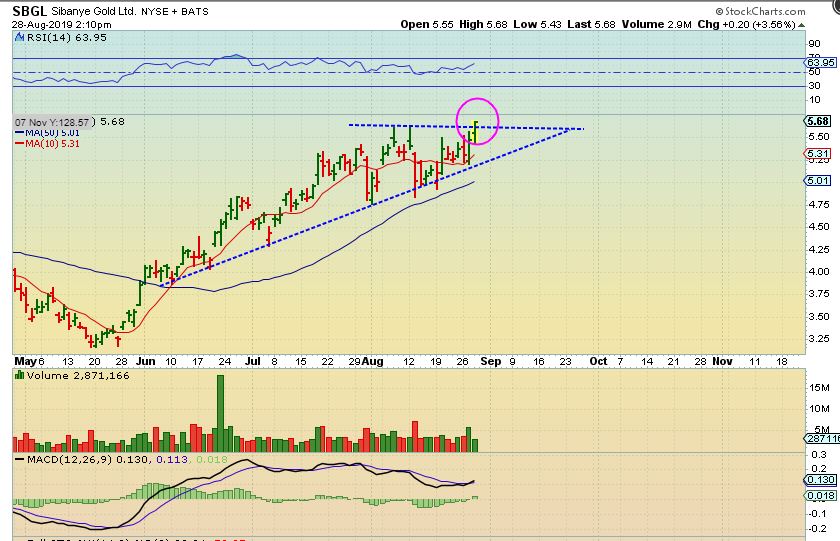
Task: Click the 0.130 MACD axis tag
Action: (820, 480)
